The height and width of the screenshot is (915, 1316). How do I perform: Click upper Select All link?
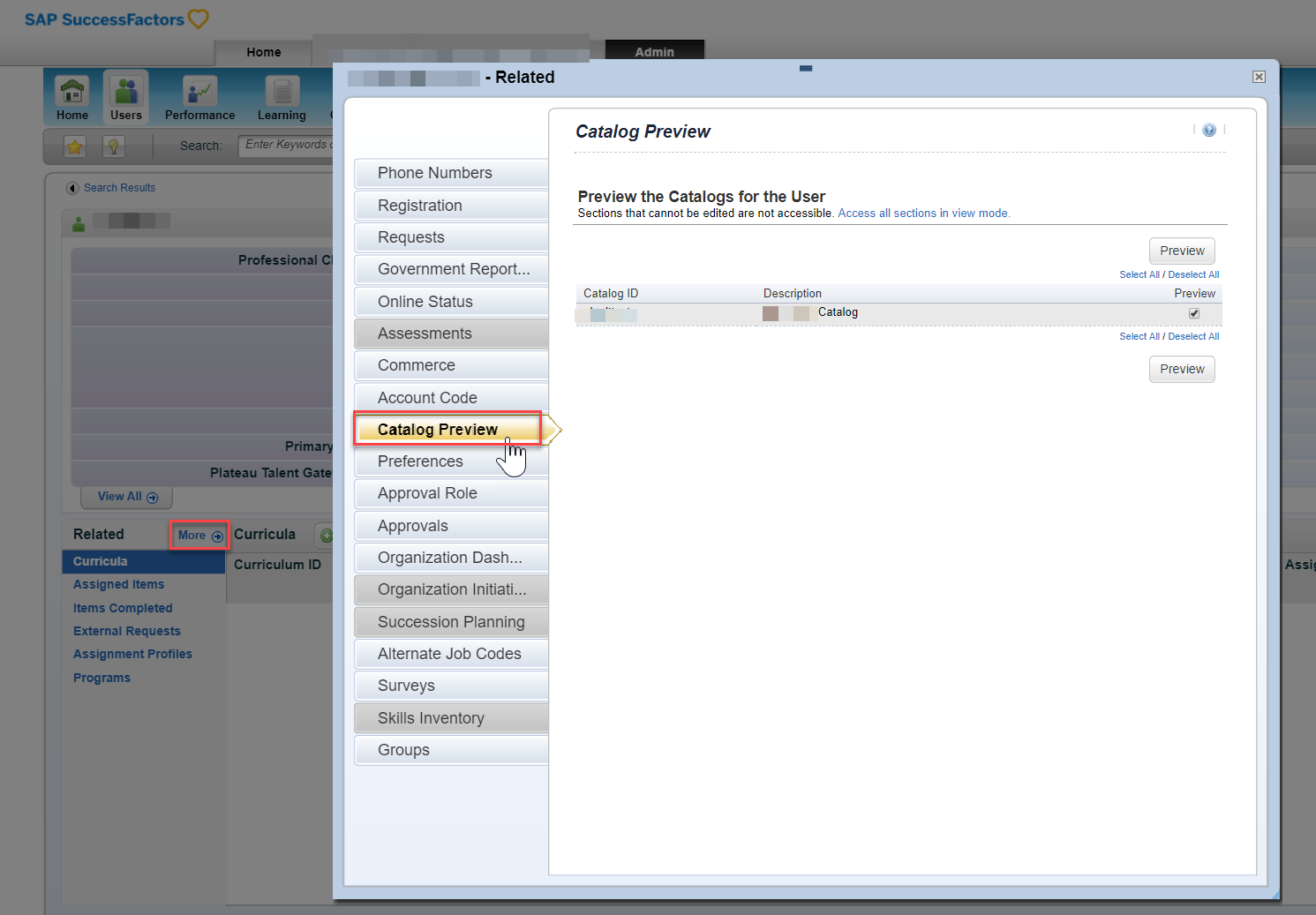click(x=1139, y=274)
